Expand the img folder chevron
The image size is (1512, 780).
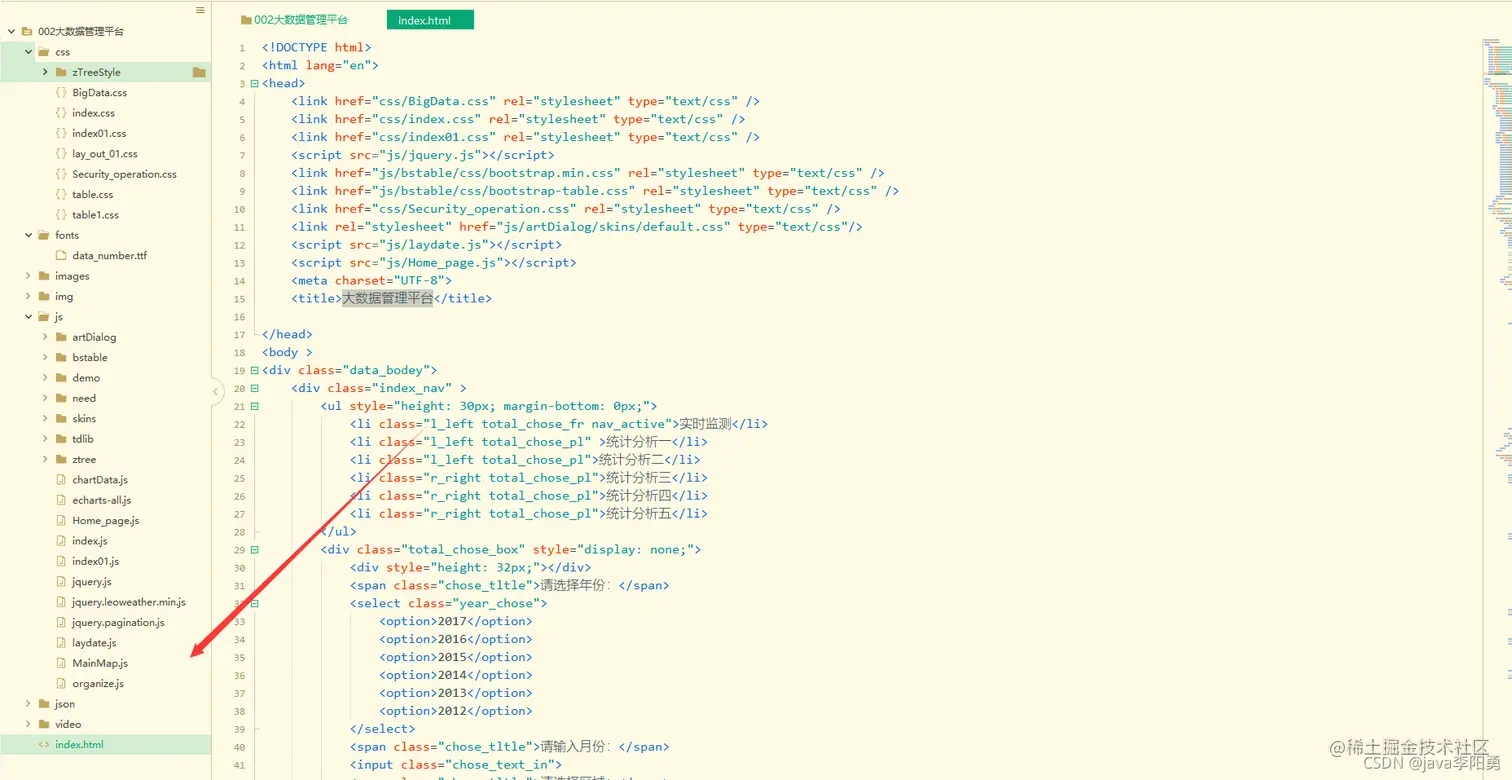28,296
